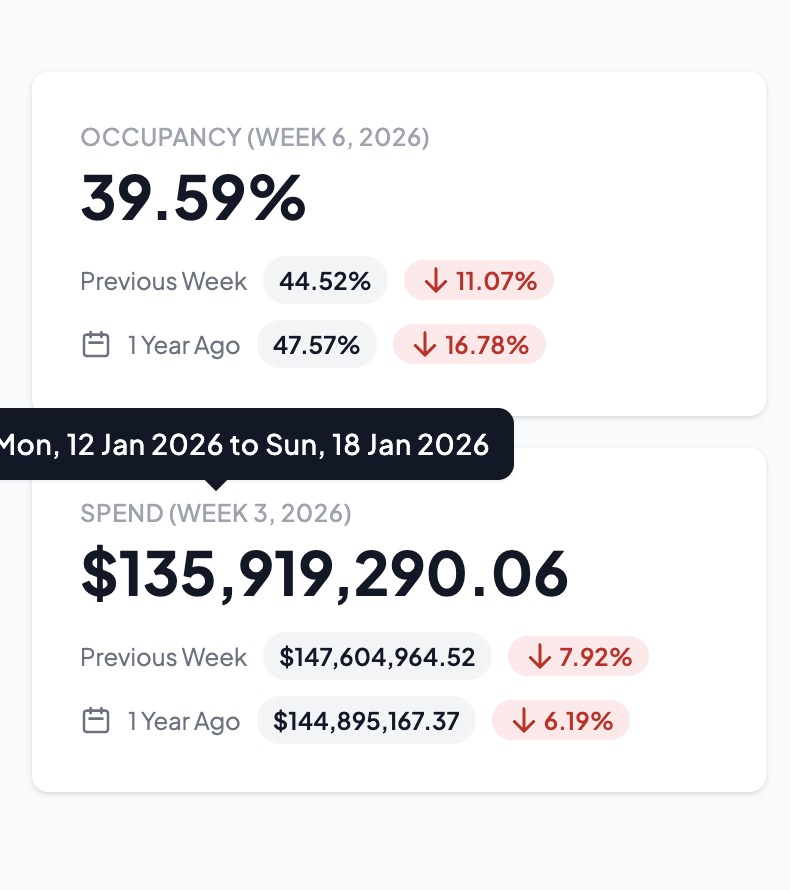Viewport: 790px width, 890px height.
Task: Click 1 Year Ago label in Spend card
Action: [x=184, y=721]
